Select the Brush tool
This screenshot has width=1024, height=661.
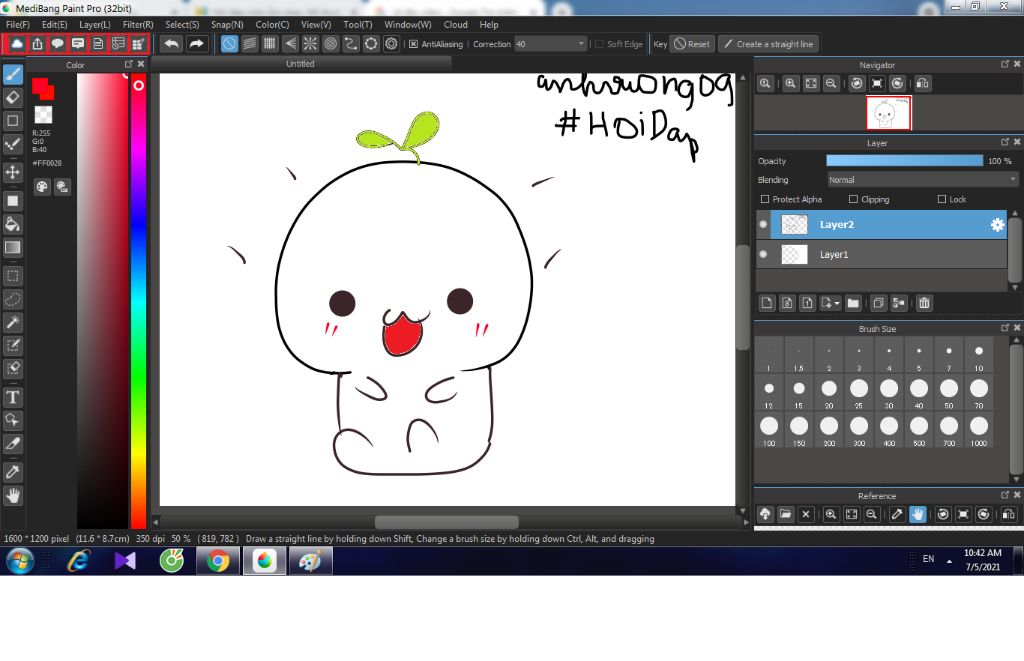[x=12, y=74]
